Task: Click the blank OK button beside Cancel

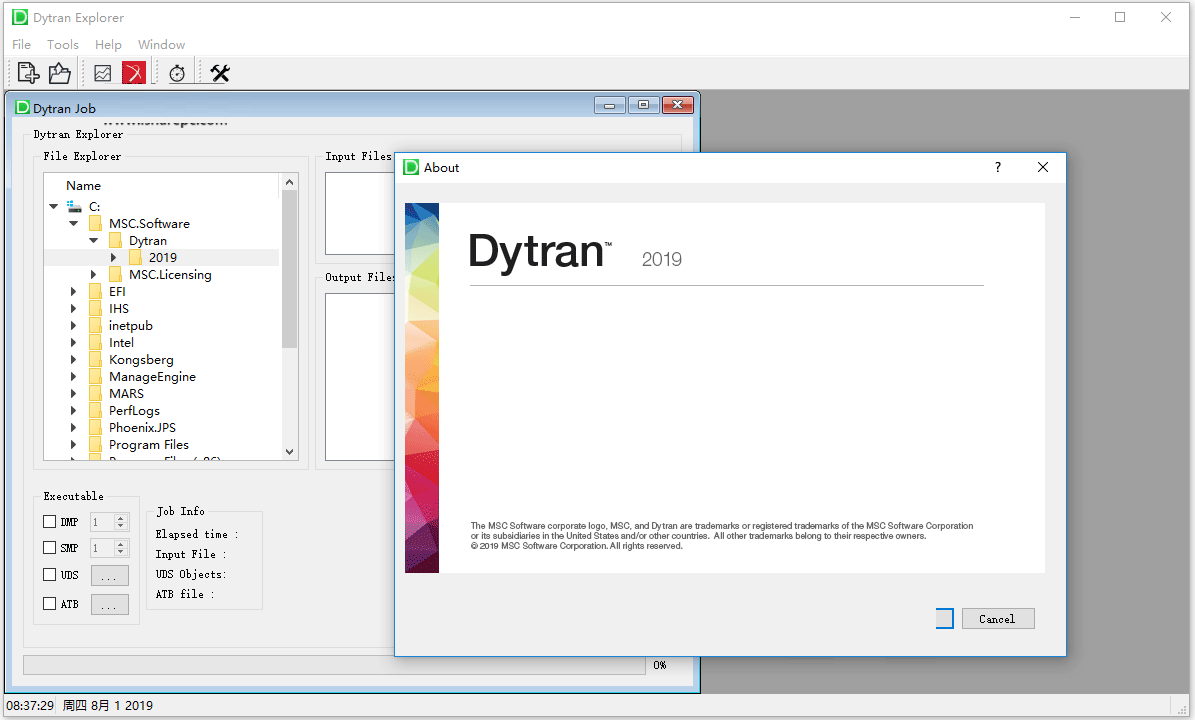Action: 944,619
